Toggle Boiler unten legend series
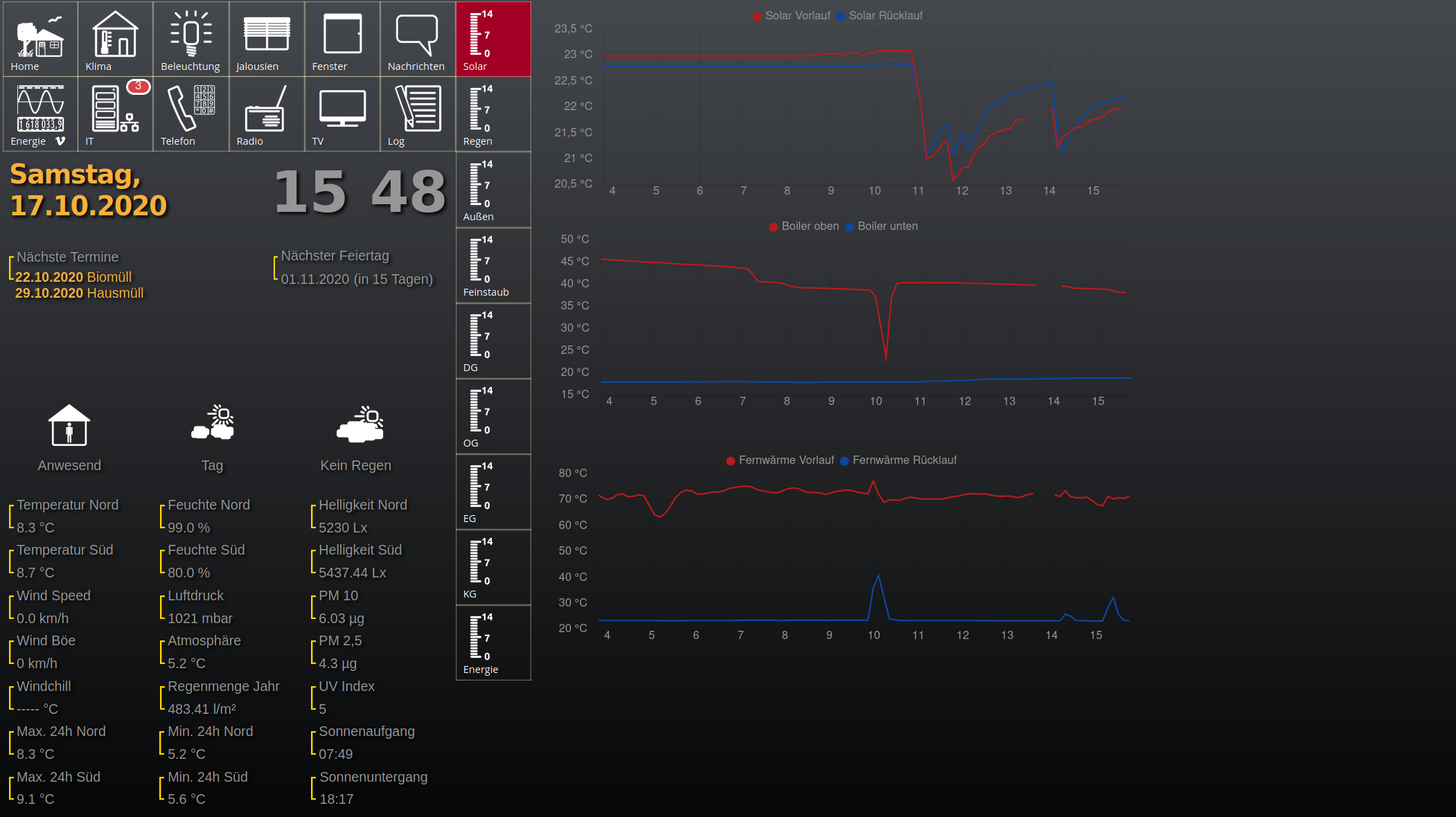1456x817 pixels. click(x=887, y=226)
